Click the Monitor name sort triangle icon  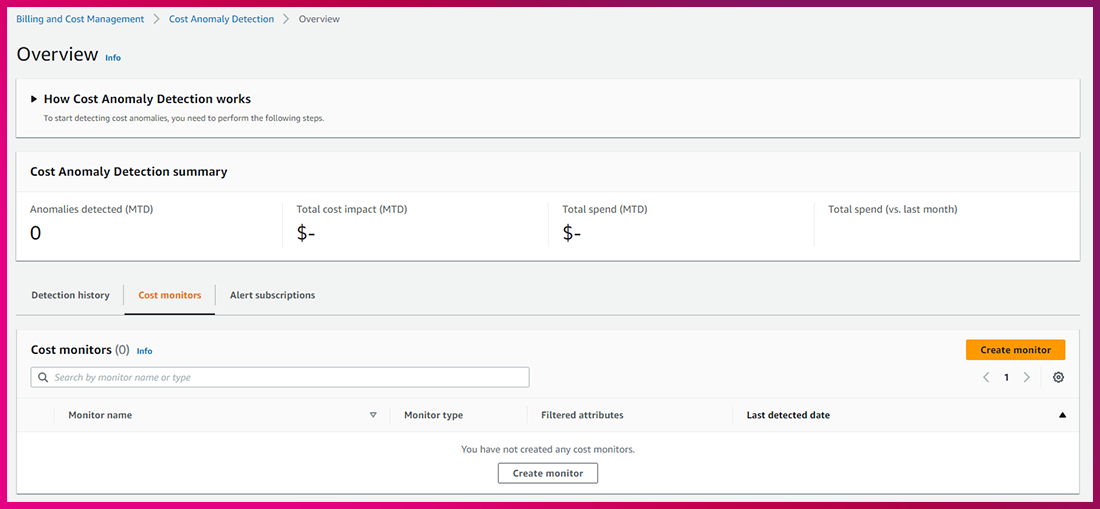[x=373, y=415]
